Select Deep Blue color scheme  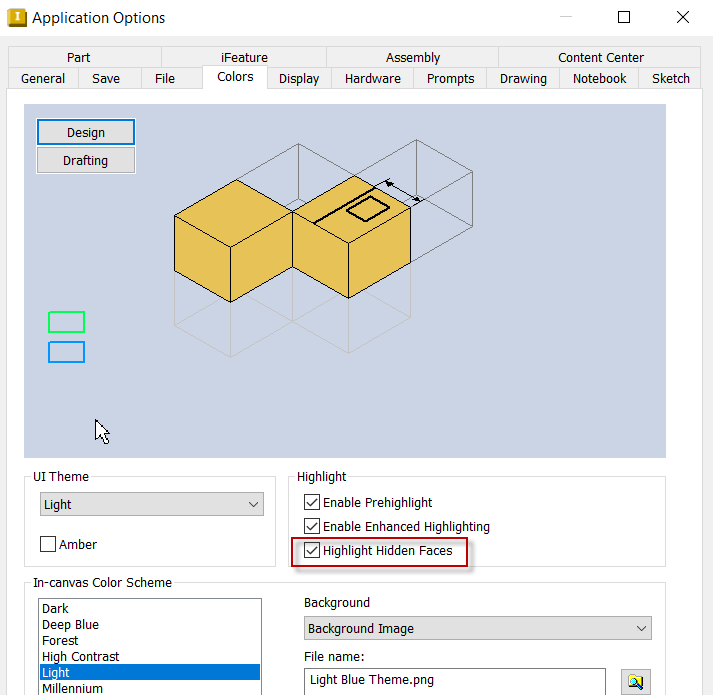click(x=150, y=624)
